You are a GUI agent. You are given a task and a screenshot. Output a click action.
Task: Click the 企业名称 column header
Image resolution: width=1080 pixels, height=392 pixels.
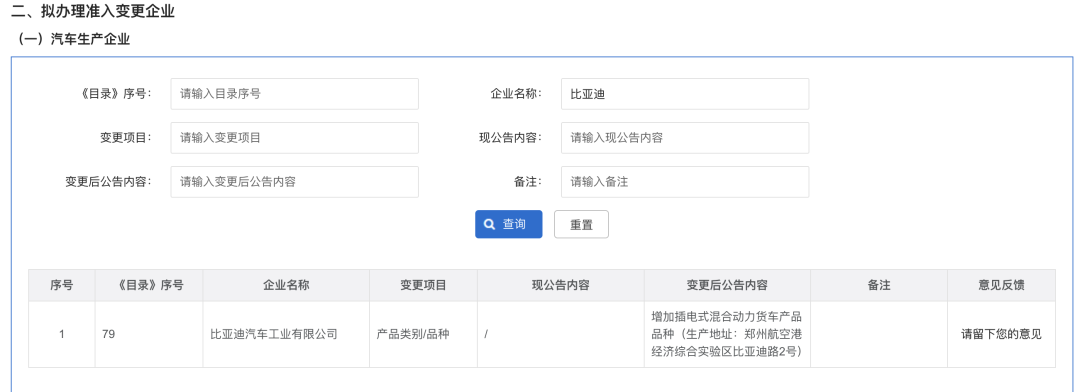286,285
